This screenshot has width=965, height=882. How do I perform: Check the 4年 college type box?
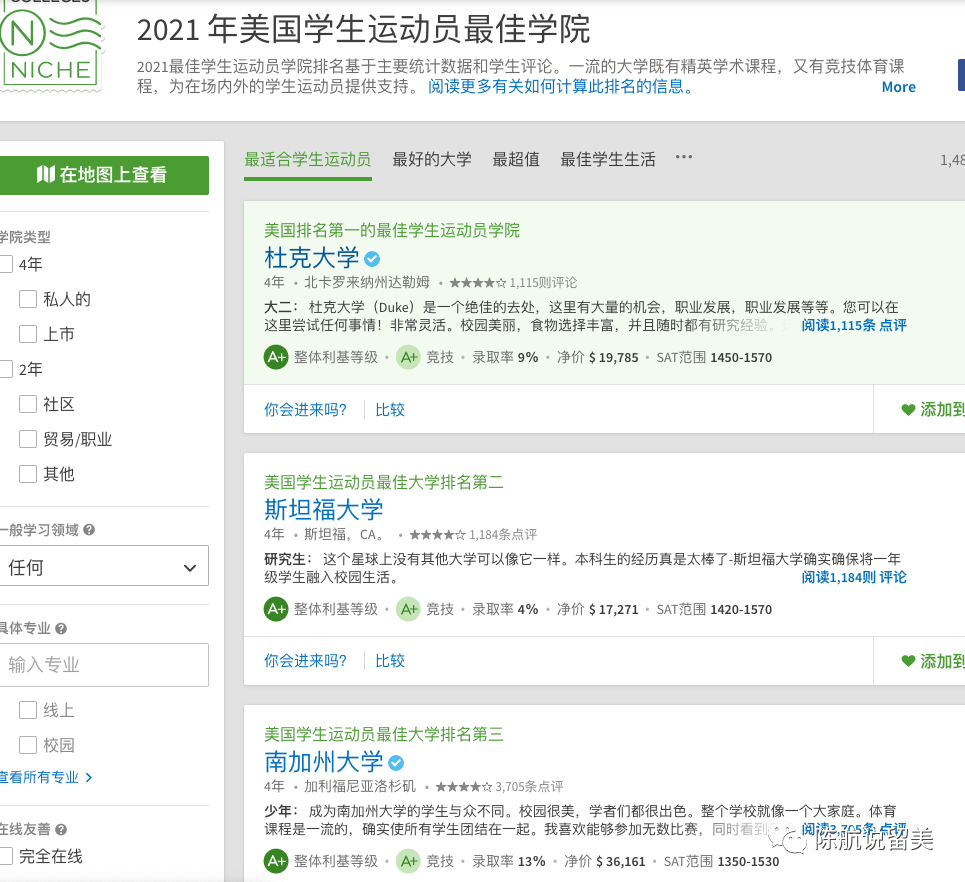tap(6, 264)
